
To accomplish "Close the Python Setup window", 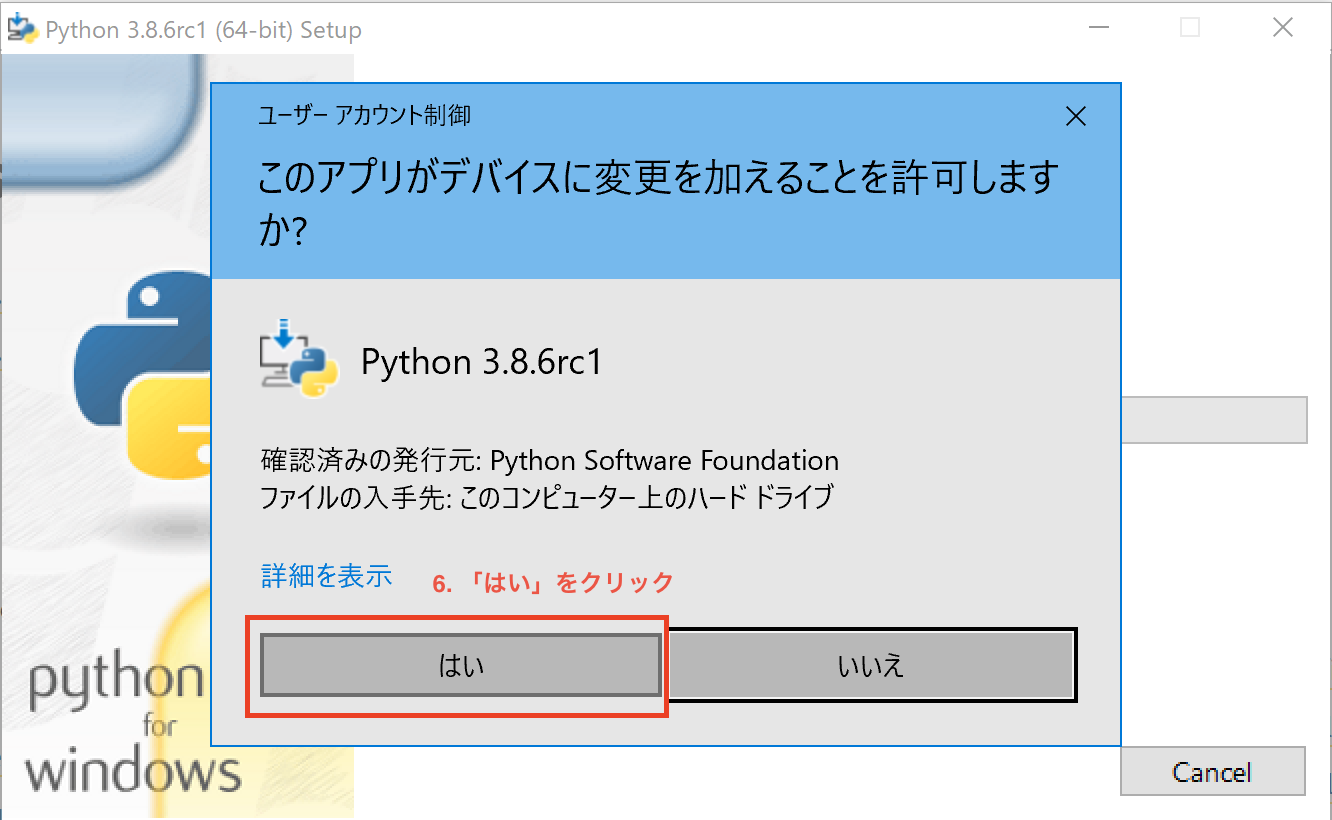I will [1282, 28].
